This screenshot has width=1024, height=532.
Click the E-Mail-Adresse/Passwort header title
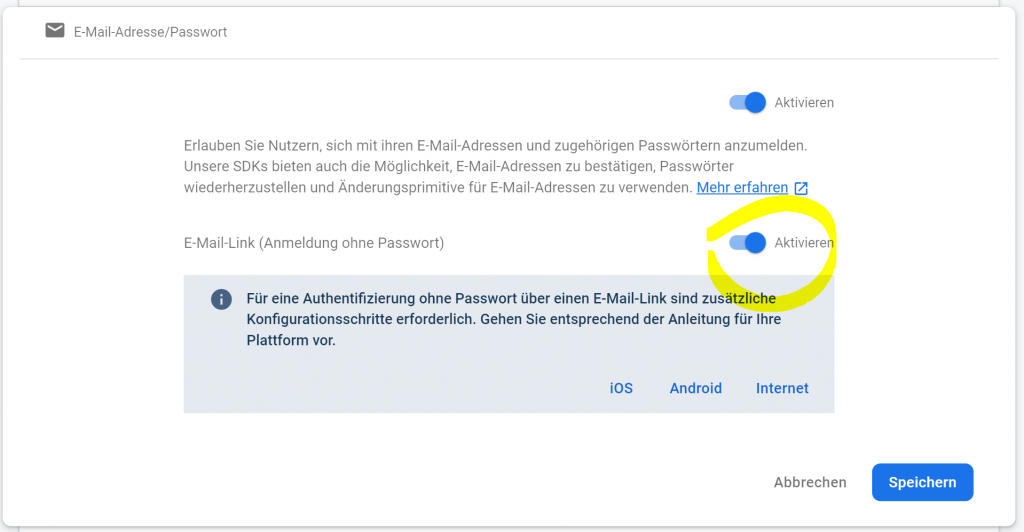point(150,32)
